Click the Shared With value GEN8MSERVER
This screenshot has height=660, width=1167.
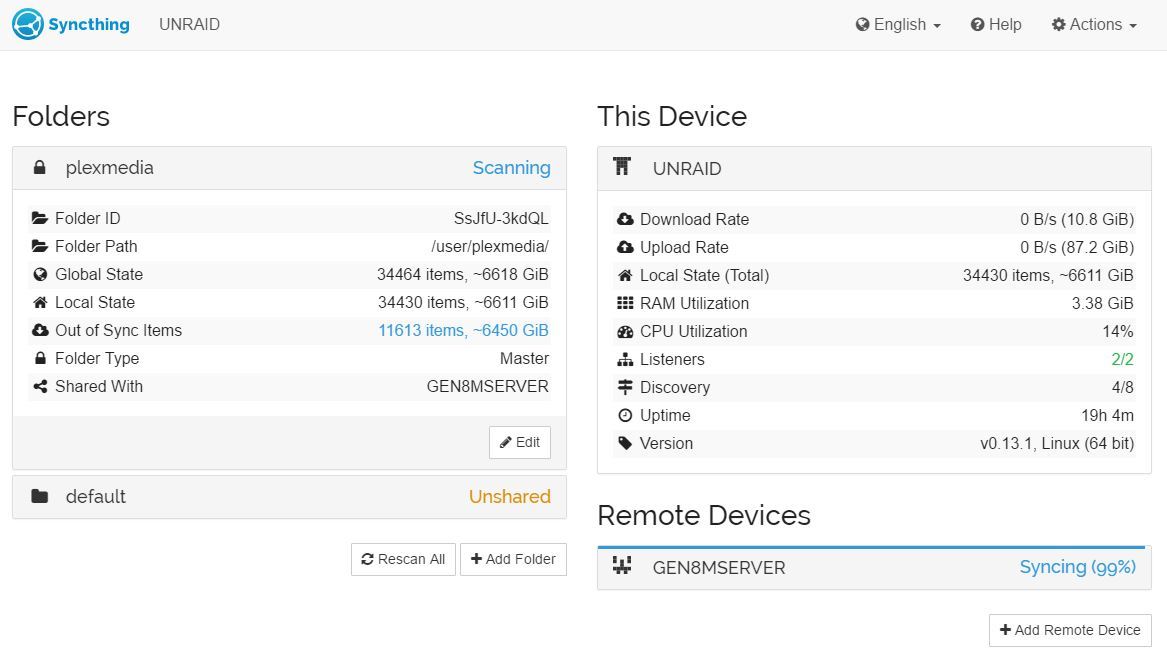coord(487,386)
